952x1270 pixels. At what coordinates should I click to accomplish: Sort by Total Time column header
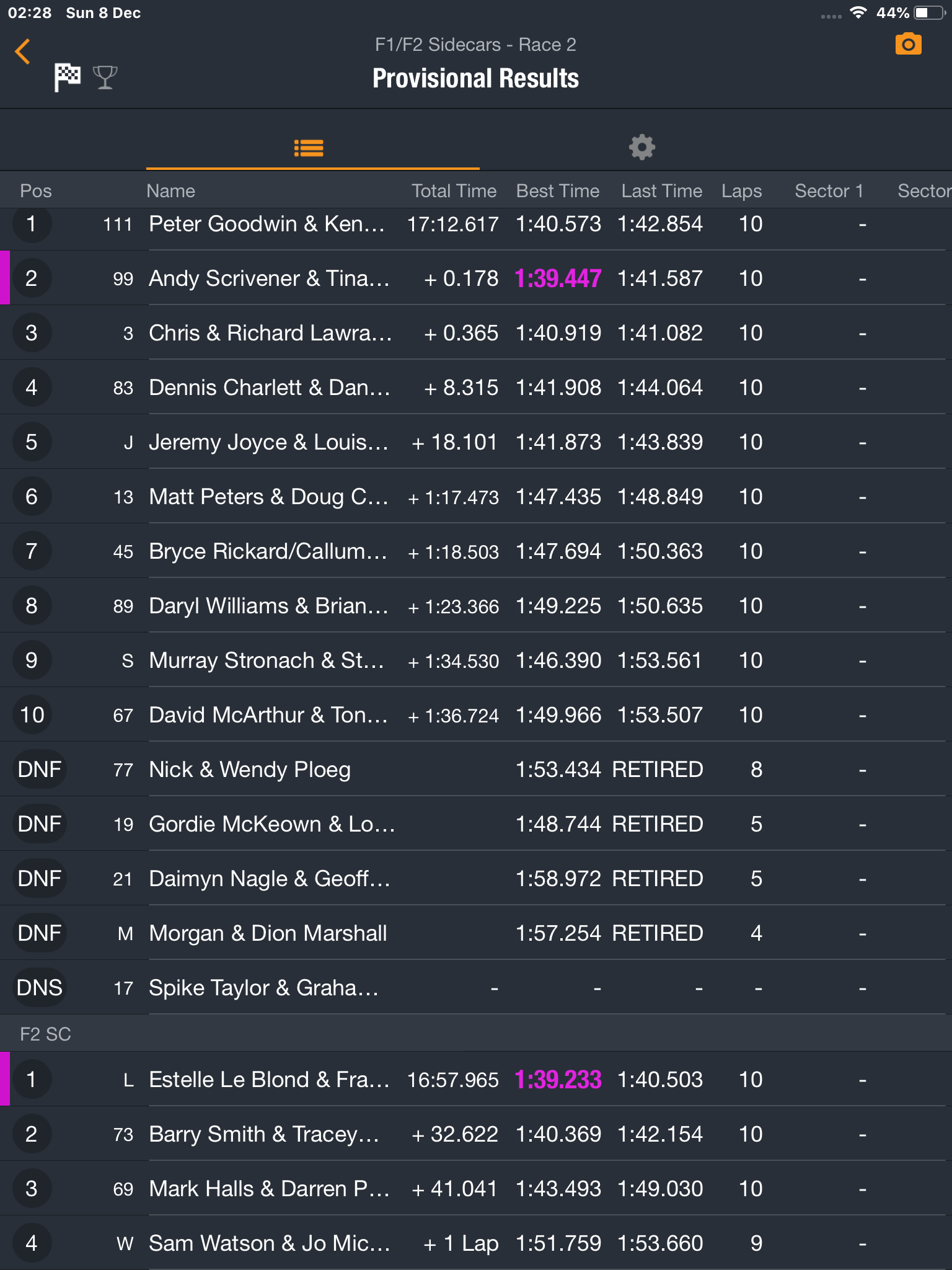[x=454, y=191]
